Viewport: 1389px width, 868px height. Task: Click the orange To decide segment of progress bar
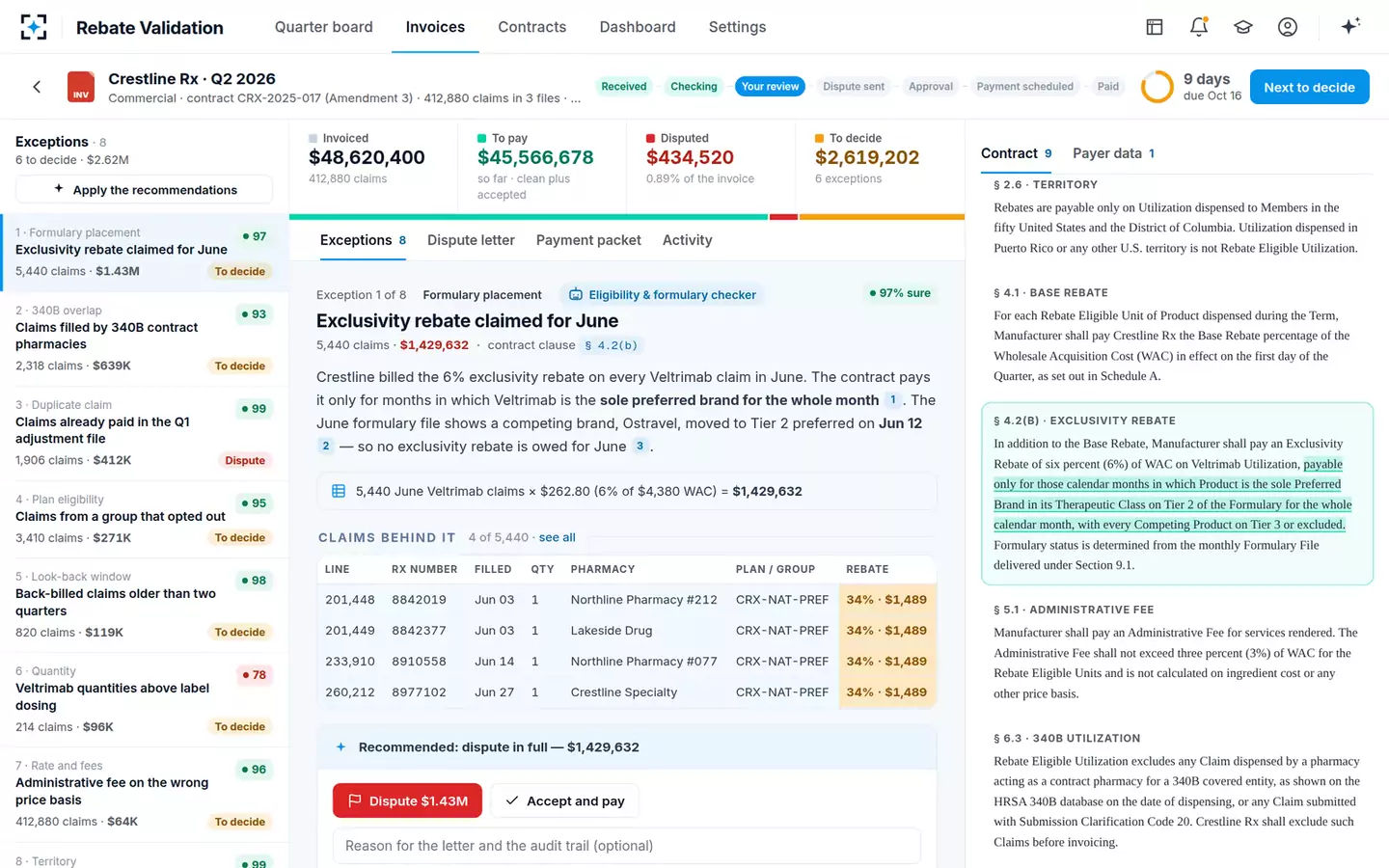click(x=882, y=217)
